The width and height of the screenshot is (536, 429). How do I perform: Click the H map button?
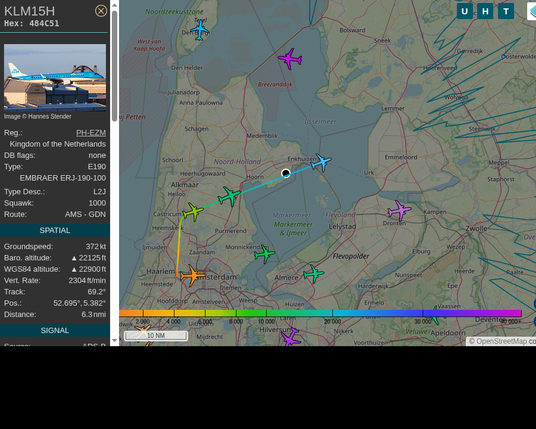coord(485,11)
